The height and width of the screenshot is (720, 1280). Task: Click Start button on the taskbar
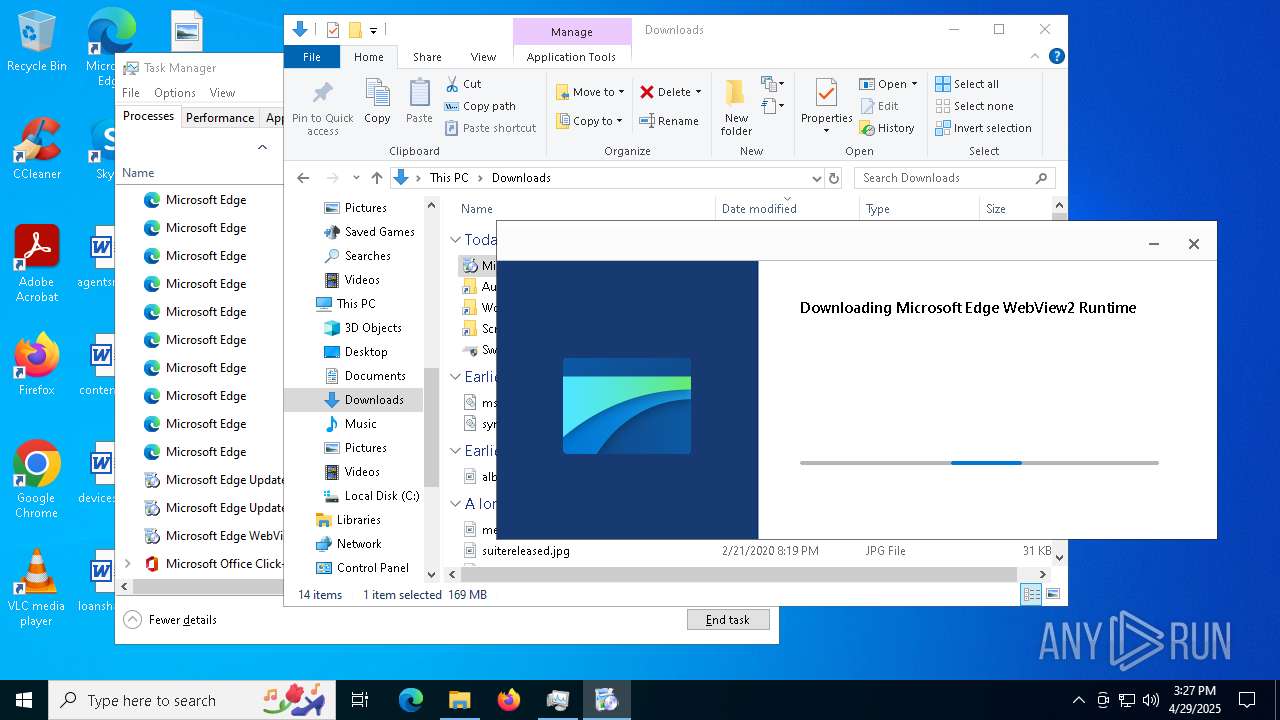pos(24,700)
